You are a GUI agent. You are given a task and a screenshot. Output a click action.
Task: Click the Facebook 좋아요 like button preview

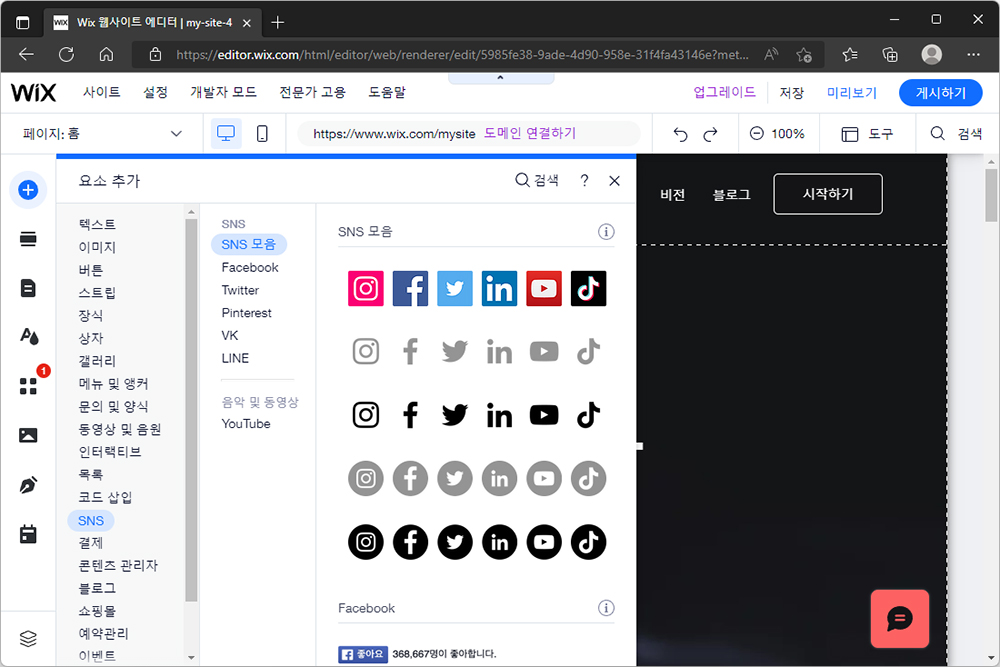(x=363, y=654)
